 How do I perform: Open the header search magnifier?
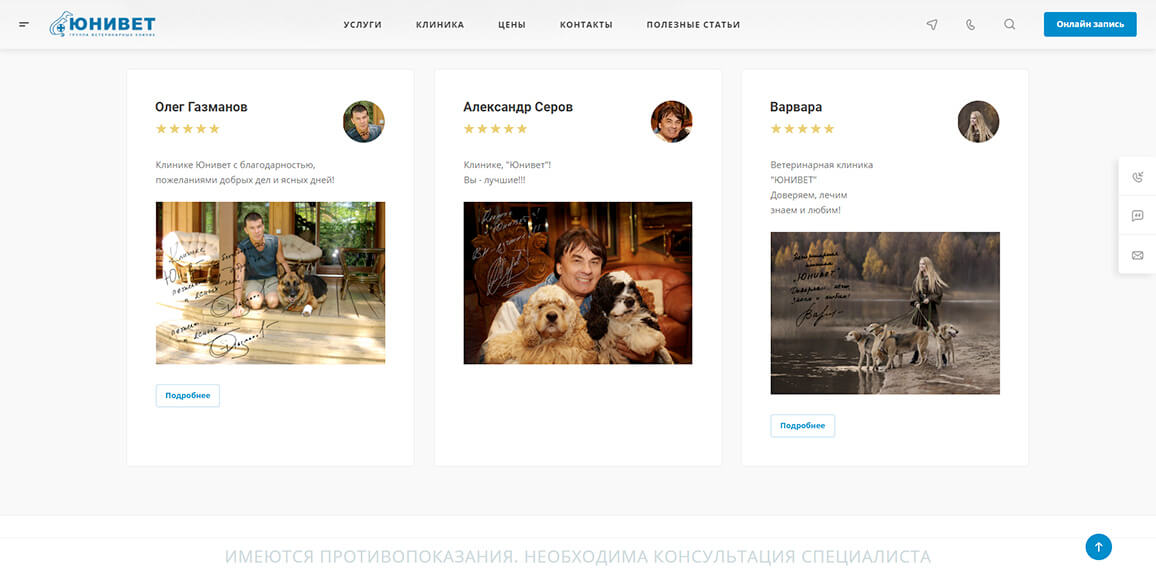pos(1009,24)
